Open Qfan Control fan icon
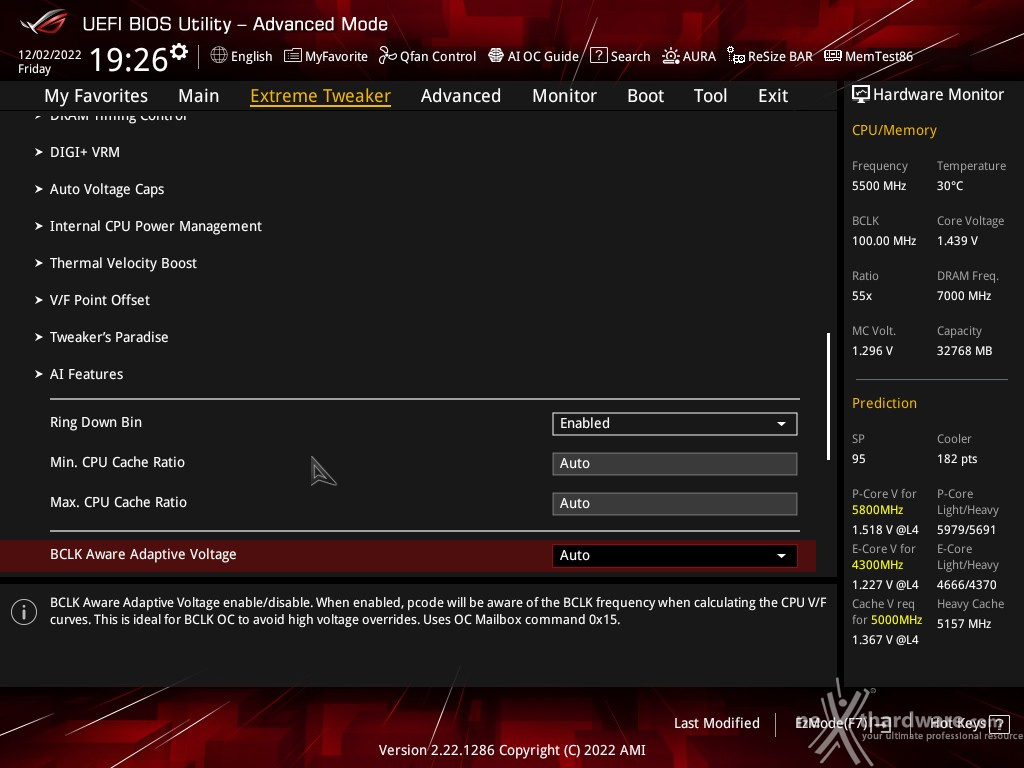1024x768 pixels. click(387, 56)
